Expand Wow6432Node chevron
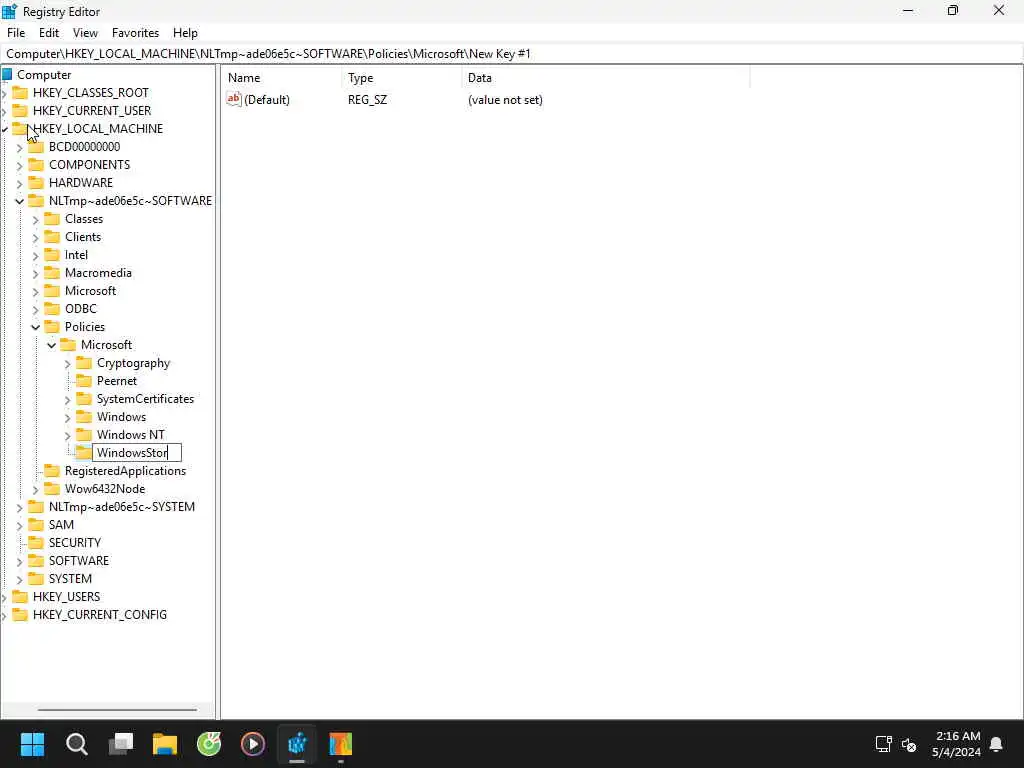 point(36,490)
